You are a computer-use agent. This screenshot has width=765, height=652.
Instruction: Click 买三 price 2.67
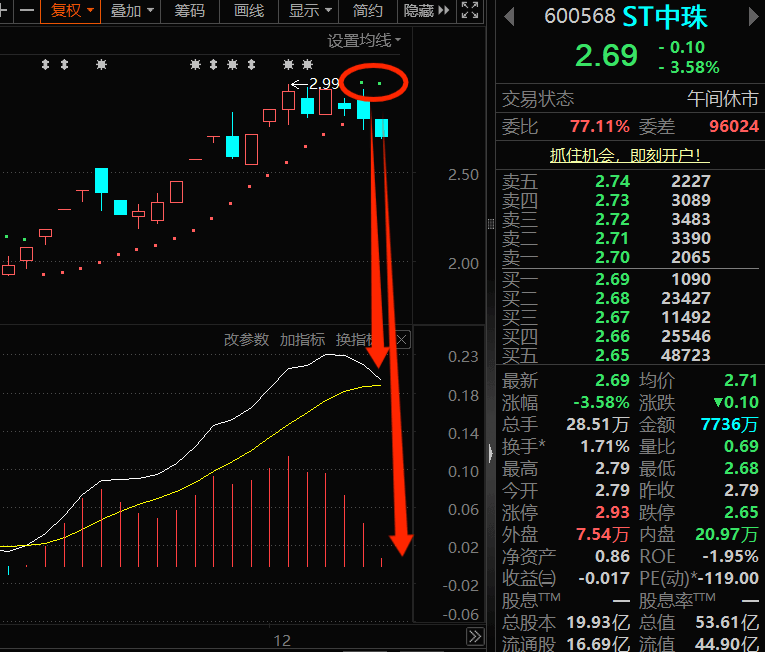point(612,317)
